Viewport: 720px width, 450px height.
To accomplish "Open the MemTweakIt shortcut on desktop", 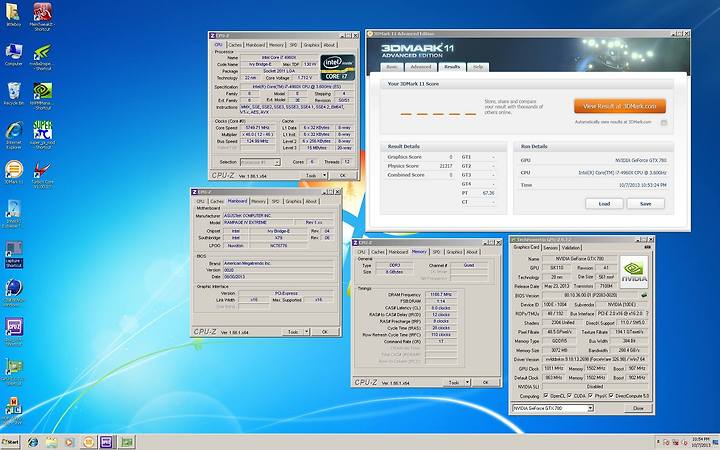I will [x=42, y=16].
